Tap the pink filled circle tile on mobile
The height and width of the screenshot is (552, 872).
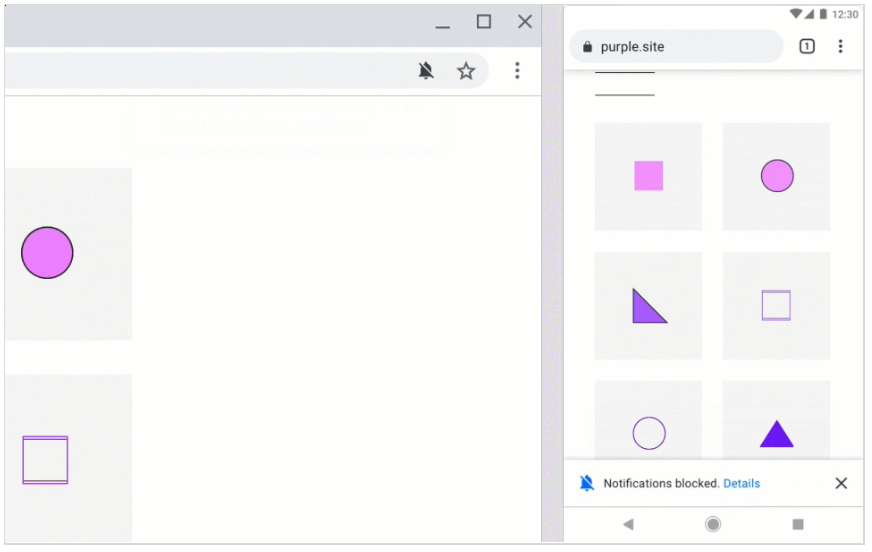(776, 176)
